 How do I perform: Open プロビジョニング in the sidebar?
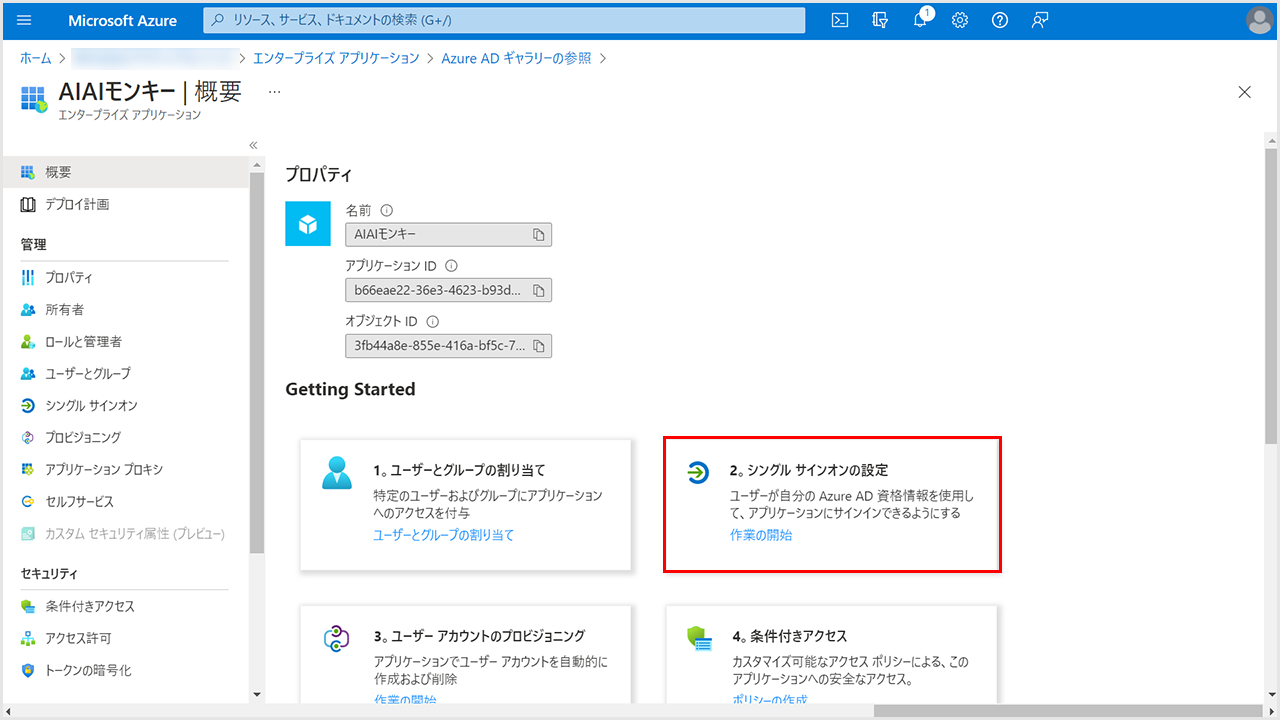tap(83, 438)
